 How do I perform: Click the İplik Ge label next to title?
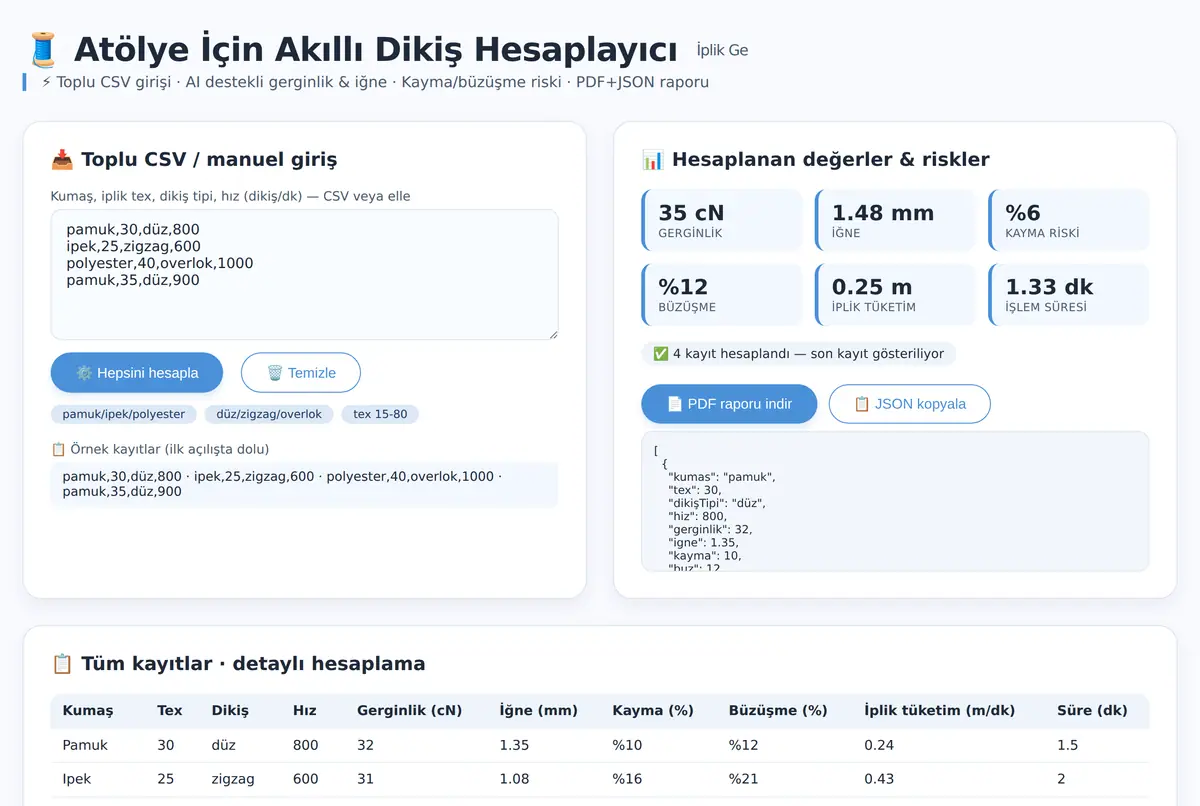point(722,50)
